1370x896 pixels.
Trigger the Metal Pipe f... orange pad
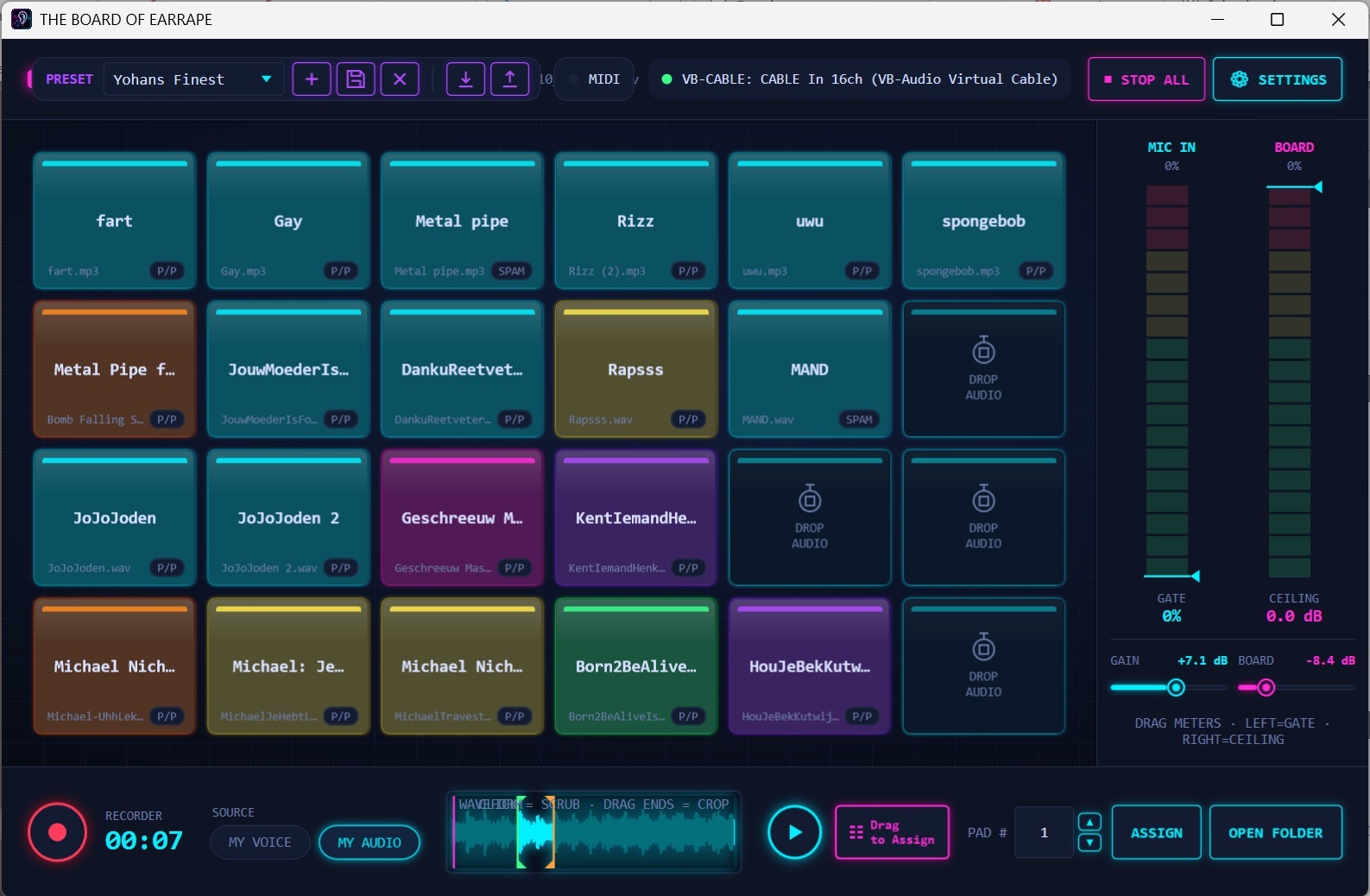coord(115,369)
